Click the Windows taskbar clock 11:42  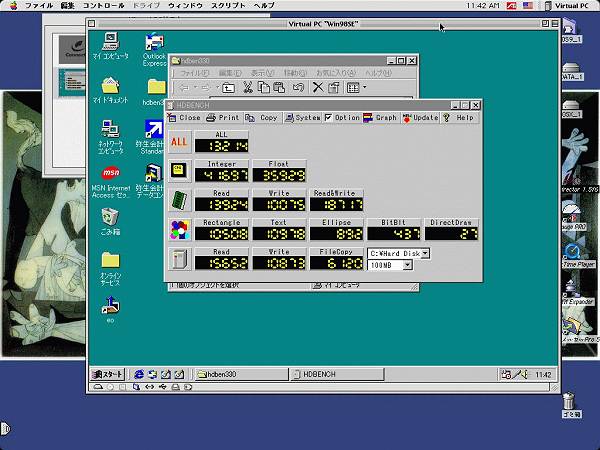point(543,375)
